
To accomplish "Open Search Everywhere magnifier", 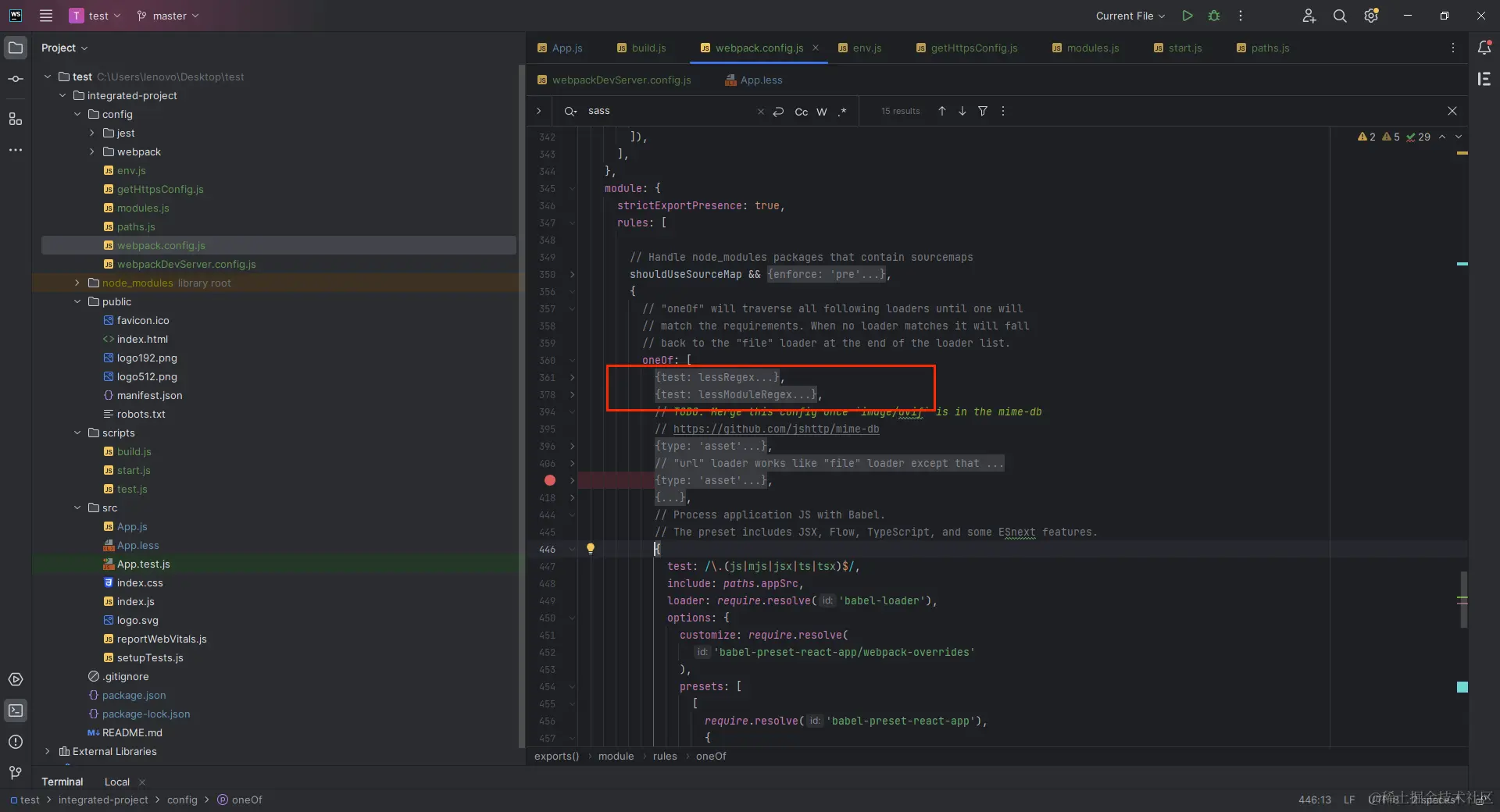I will [x=1341, y=16].
